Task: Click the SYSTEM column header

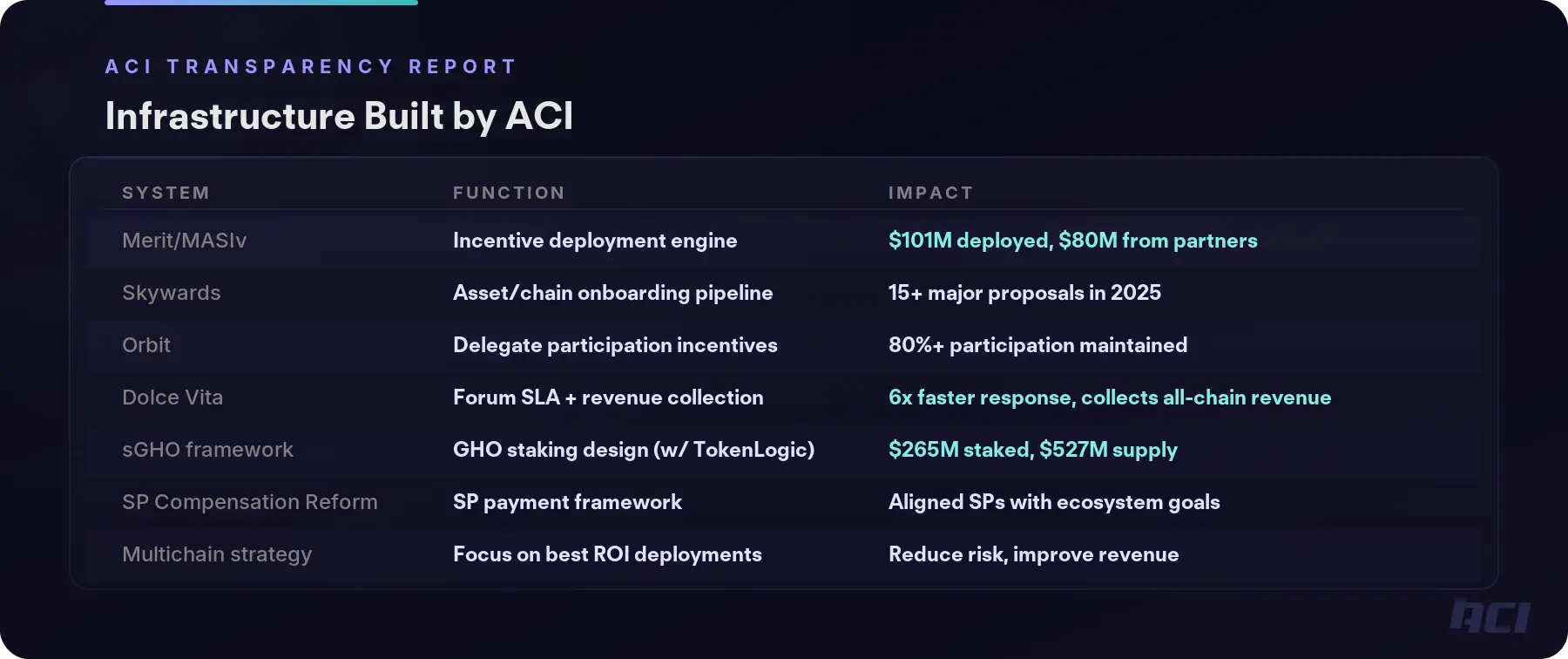Action: point(166,193)
